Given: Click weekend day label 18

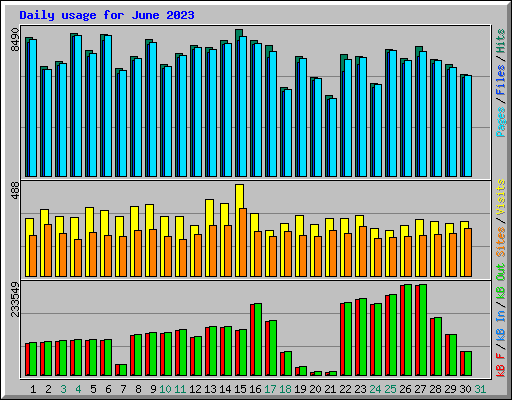Looking at the screenshot, I should click(x=285, y=389).
